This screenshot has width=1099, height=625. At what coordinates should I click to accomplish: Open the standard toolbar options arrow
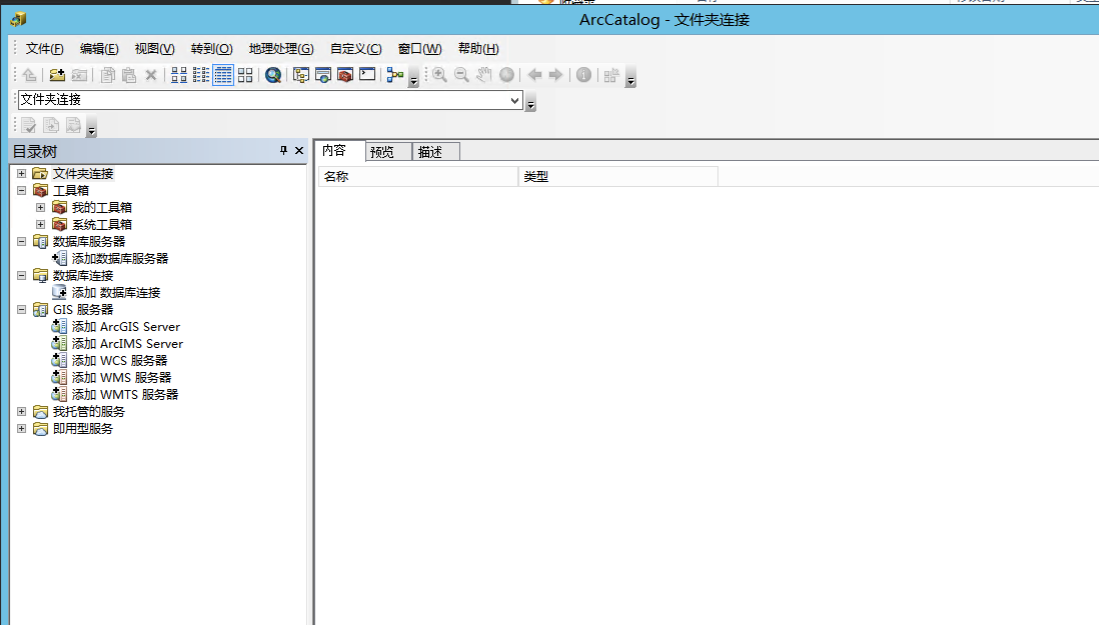pyautogui.click(x=414, y=78)
